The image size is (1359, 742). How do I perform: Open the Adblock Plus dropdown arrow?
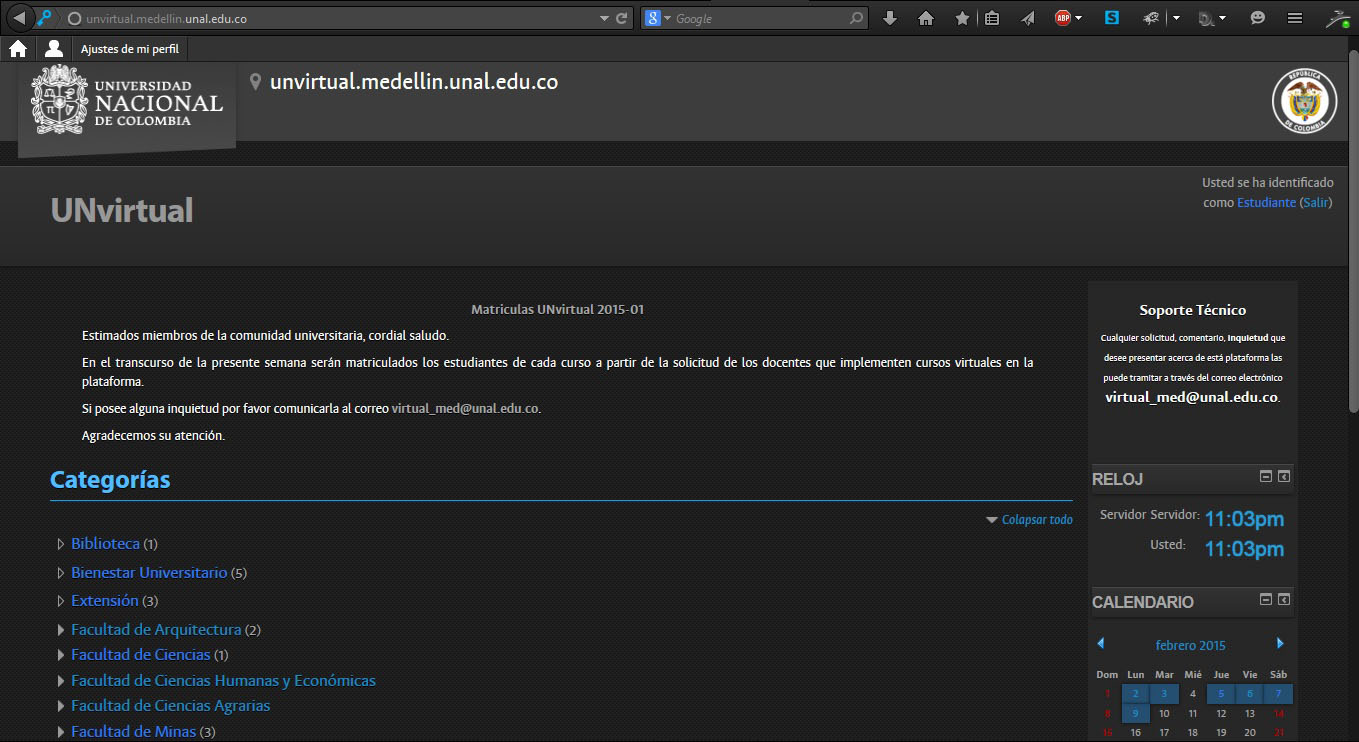[1078, 18]
